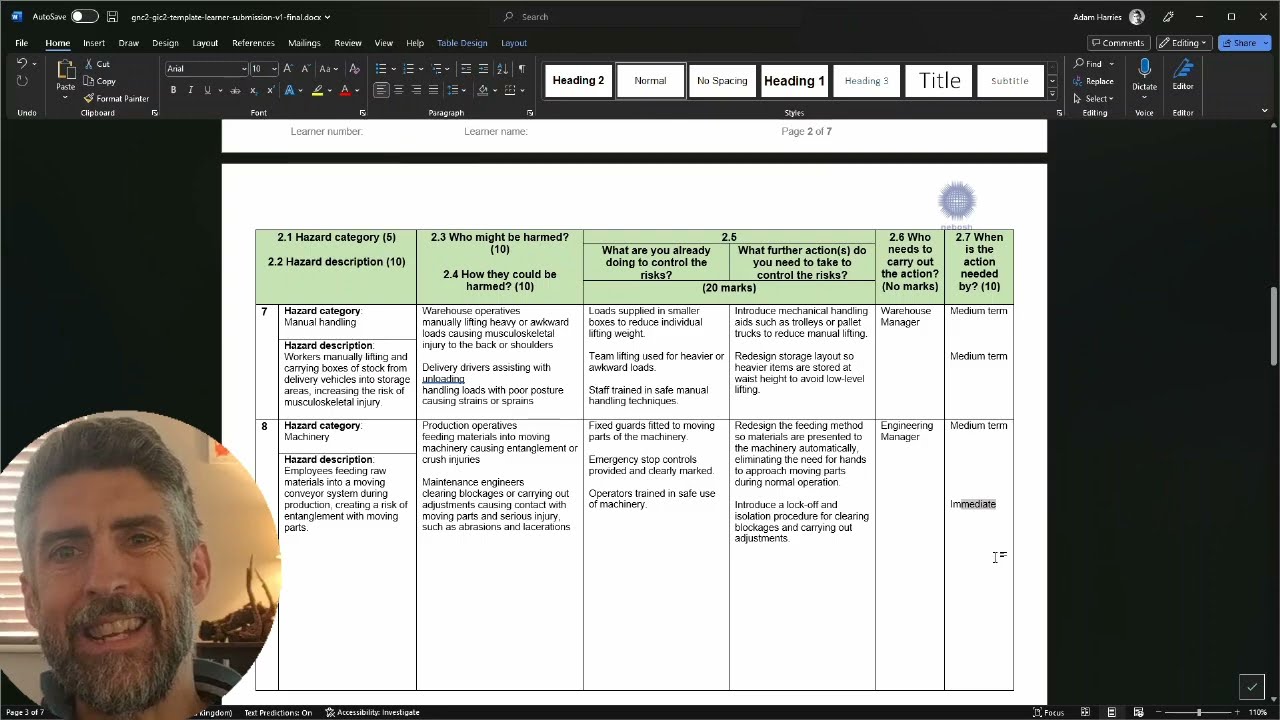Click the Paste clipboard icon
This screenshot has width=1280, height=720.
(65, 69)
